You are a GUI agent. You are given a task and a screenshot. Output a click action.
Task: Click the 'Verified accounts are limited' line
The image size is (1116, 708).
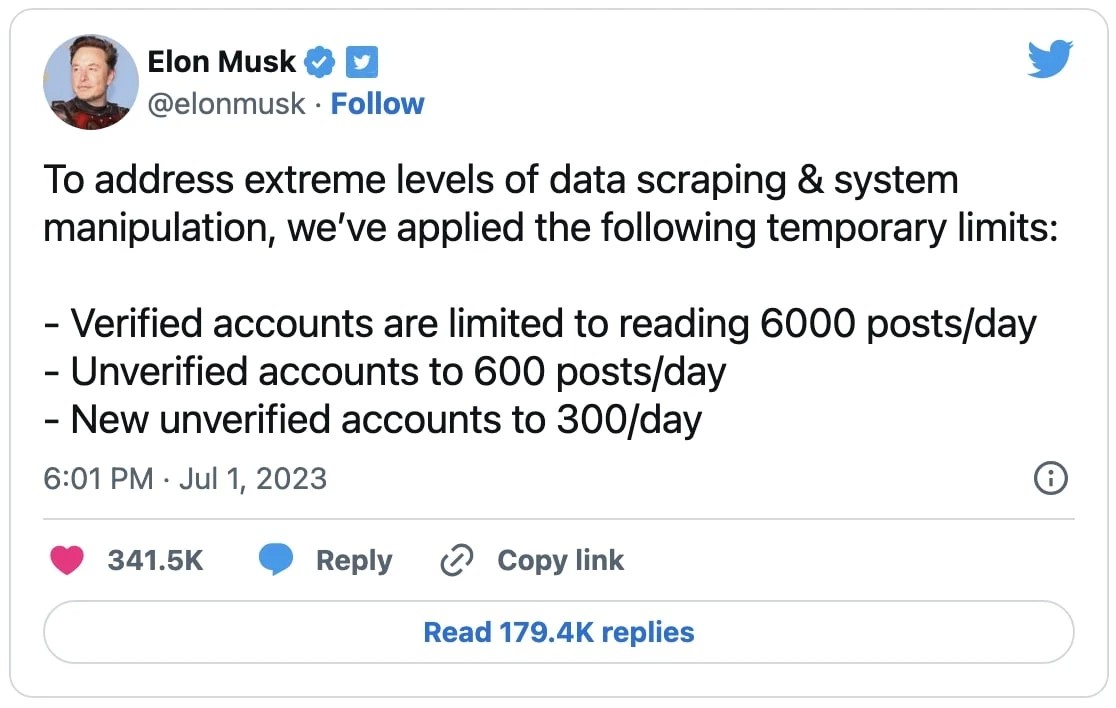click(x=540, y=324)
